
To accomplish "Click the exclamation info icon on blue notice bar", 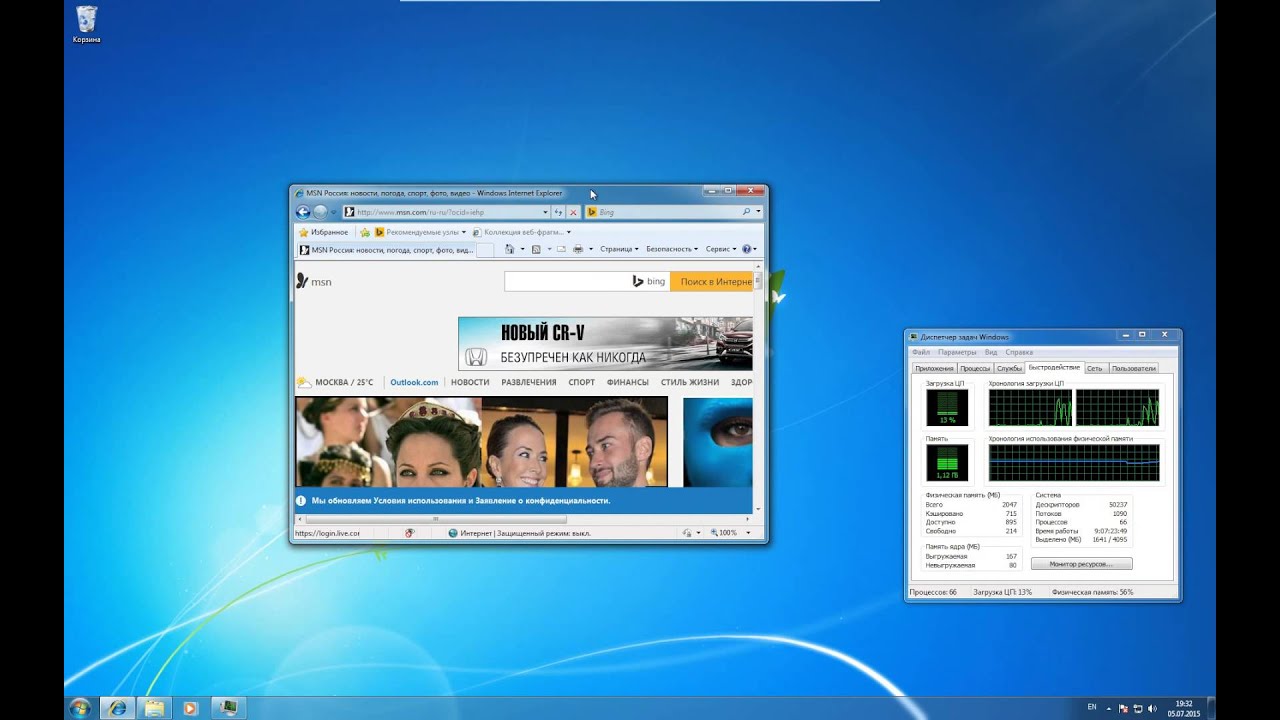I will coord(300,501).
